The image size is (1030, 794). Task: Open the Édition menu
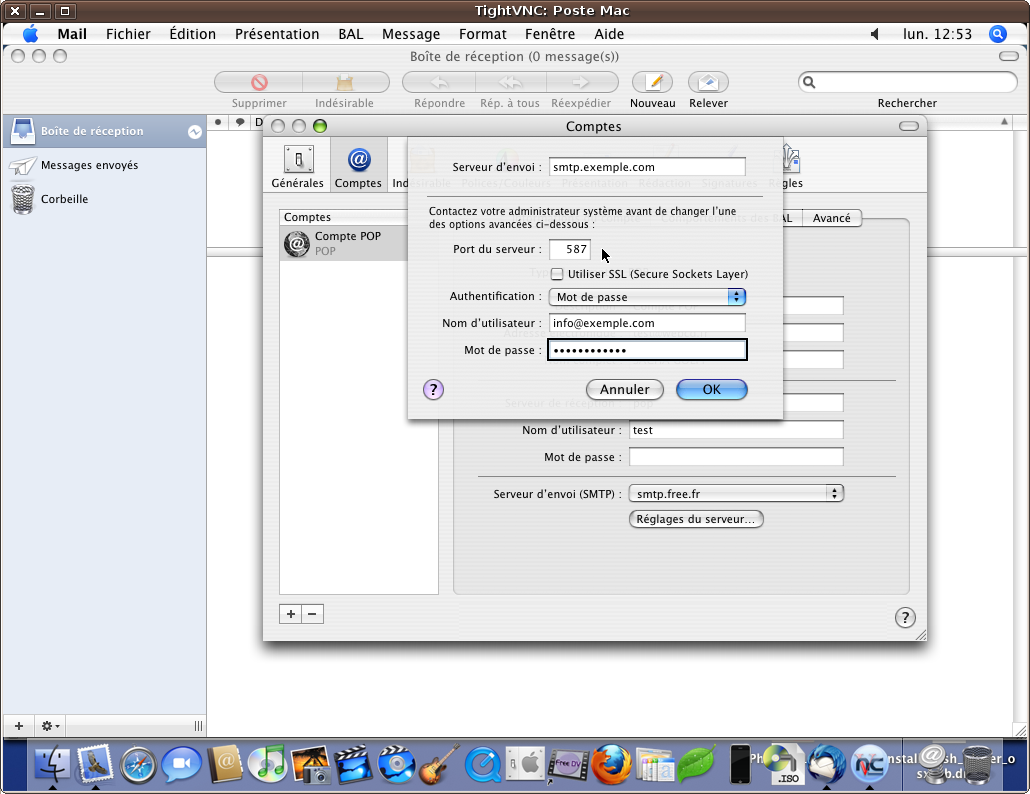pyautogui.click(x=192, y=34)
